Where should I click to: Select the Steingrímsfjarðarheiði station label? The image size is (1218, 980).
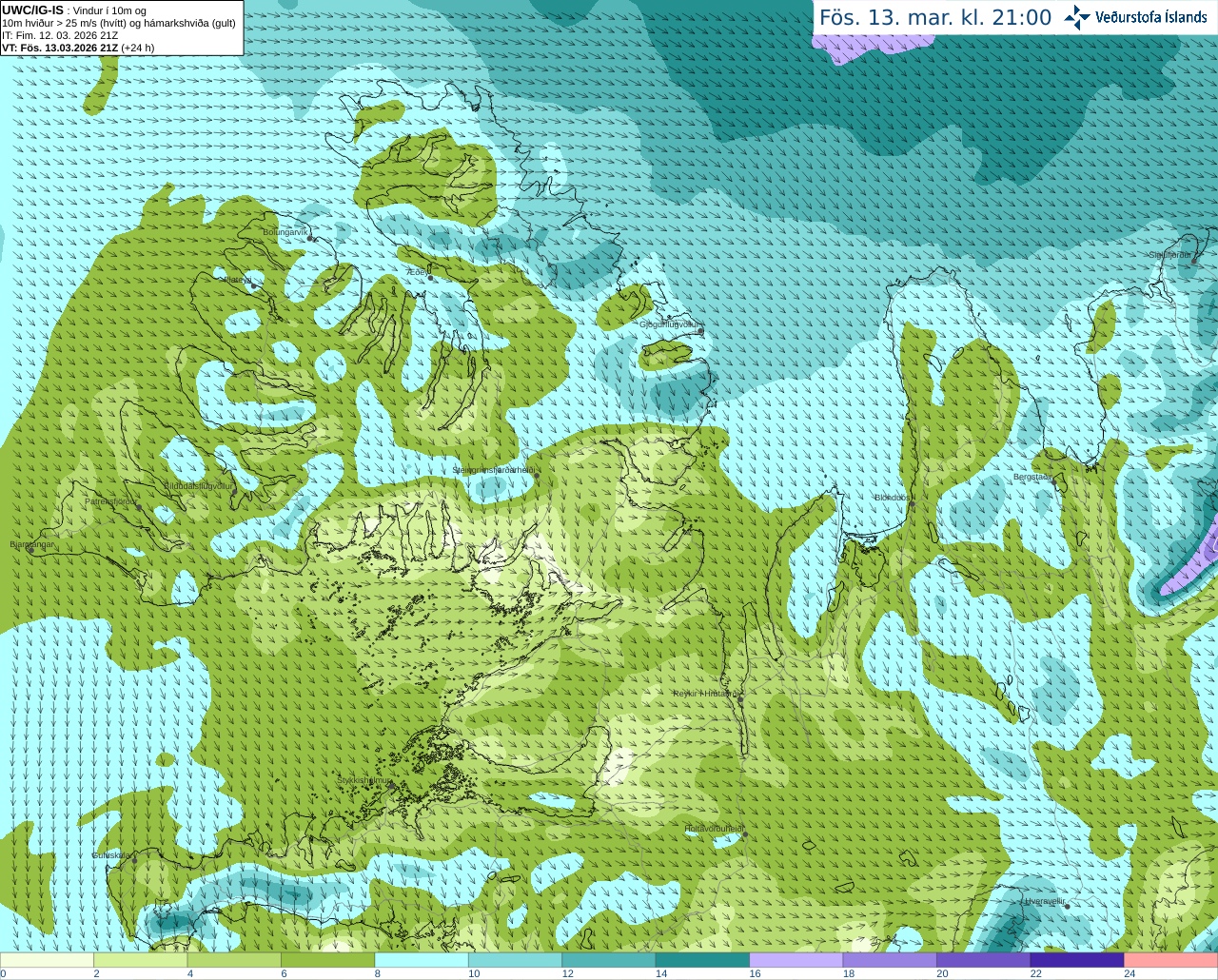tap(493, 470)
